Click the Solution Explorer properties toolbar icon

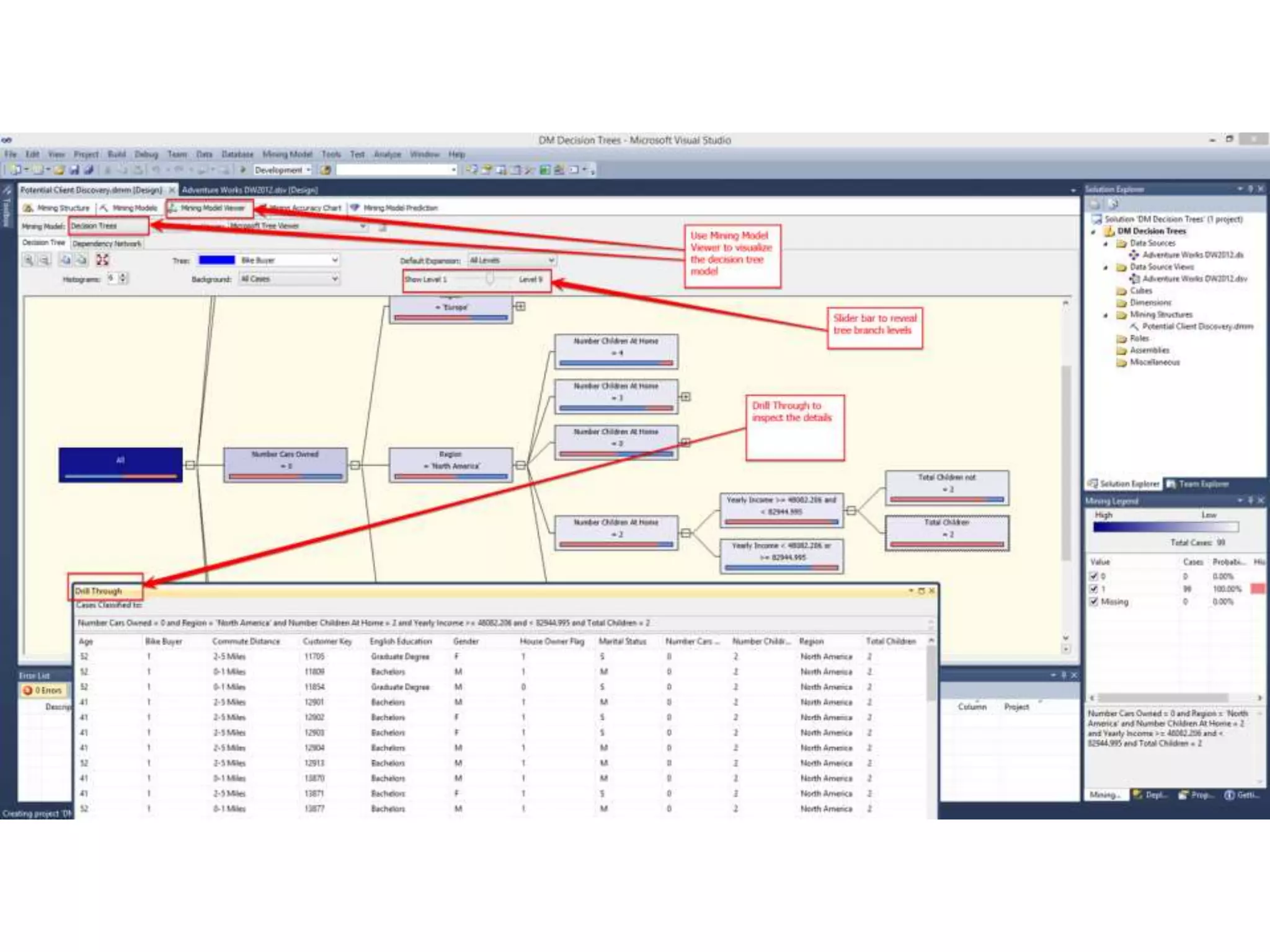pos(1095,204)
